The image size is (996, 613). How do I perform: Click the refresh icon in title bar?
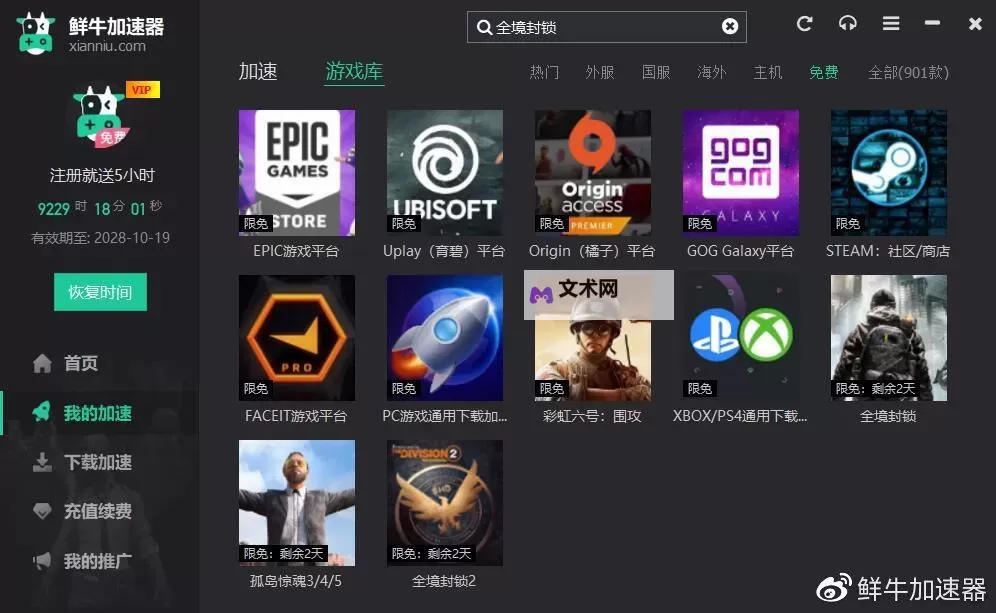click(804, 24)
